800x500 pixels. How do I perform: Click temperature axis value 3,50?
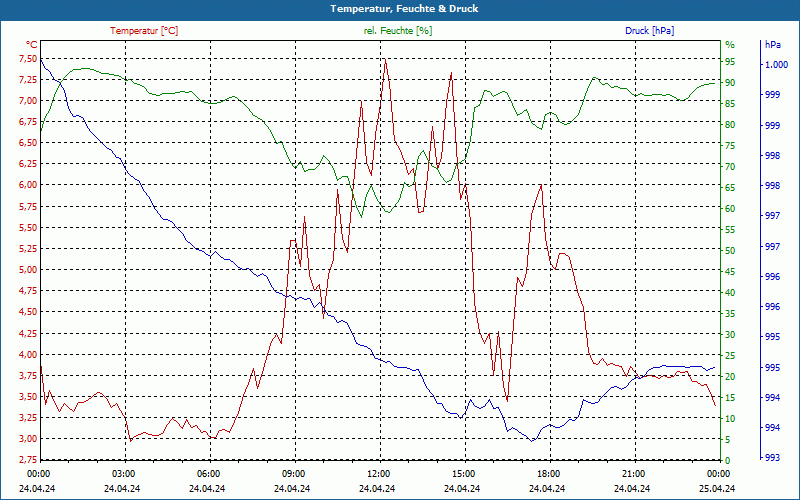coord(28,397)
